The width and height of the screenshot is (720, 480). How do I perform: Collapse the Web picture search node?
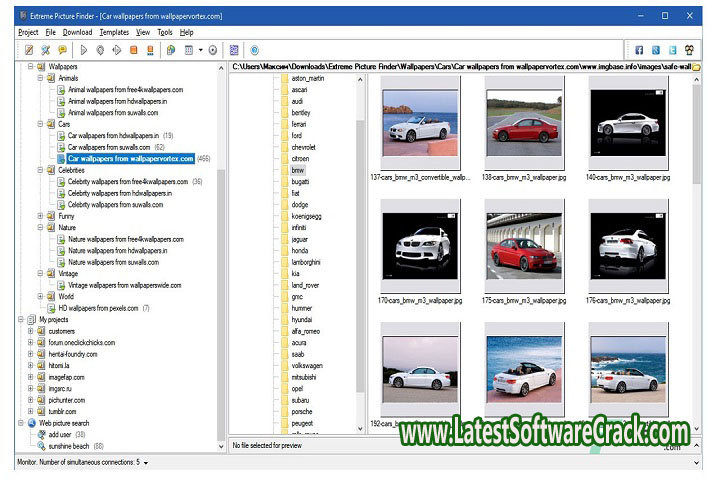point(21,423)
